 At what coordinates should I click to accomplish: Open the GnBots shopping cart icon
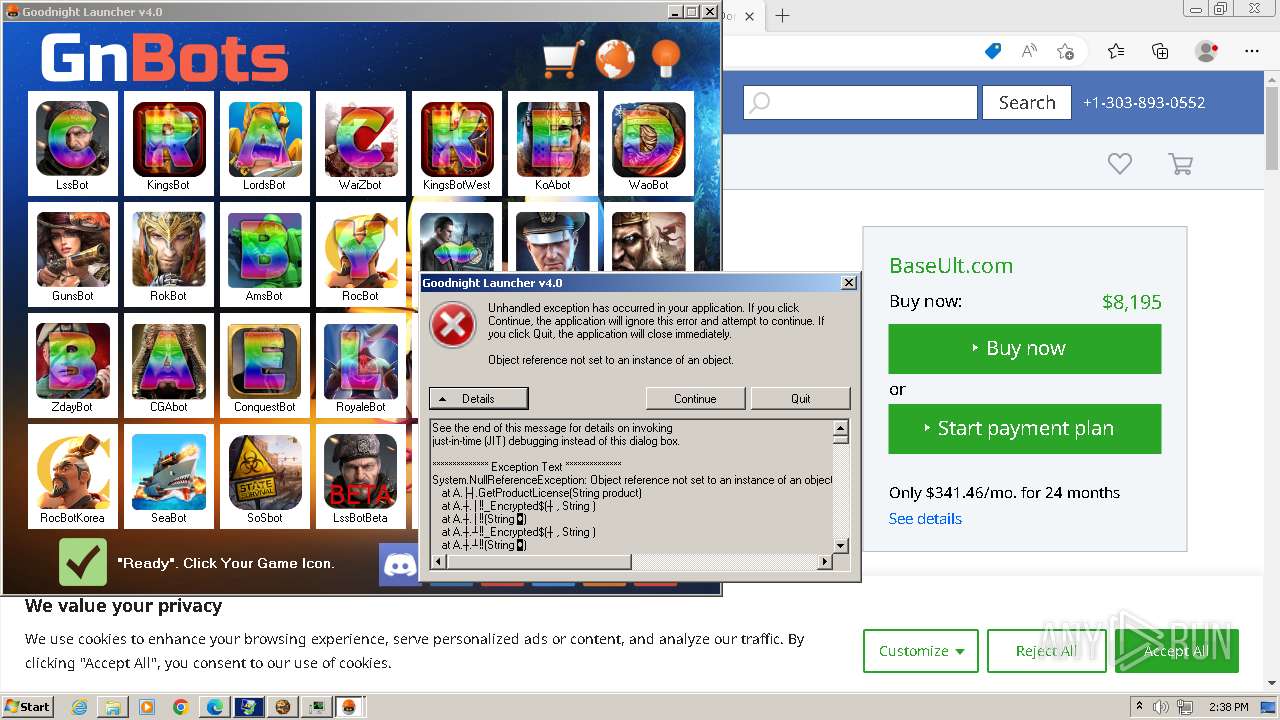(563, 59)
